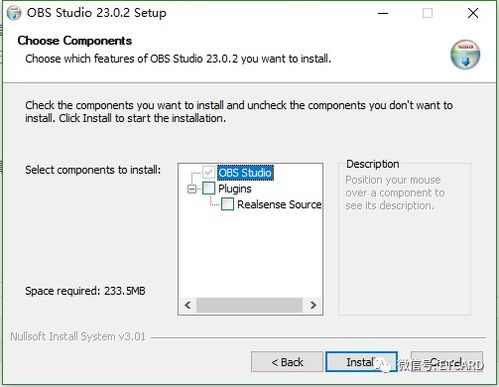Close the OBS Studio Setup window
Screen dimensions: 499x387
[x=473, y=13]
